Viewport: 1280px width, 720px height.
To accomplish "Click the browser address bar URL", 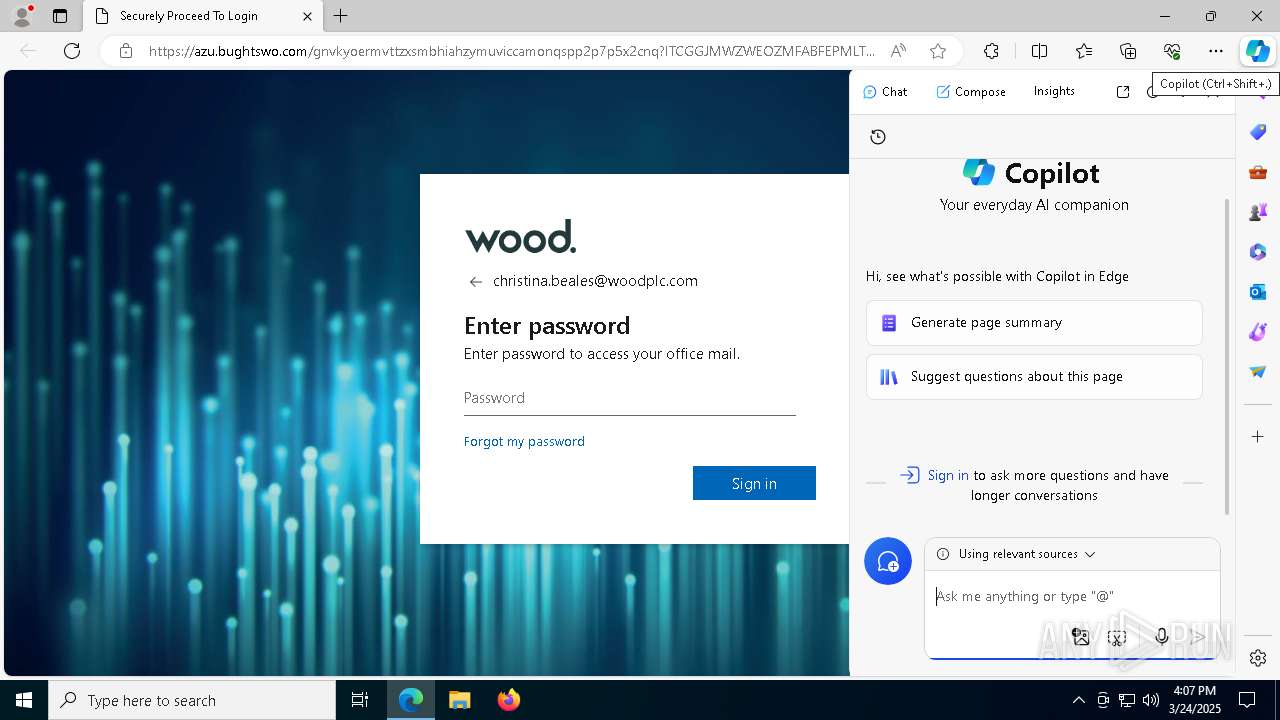I will [x=511, y=51].
